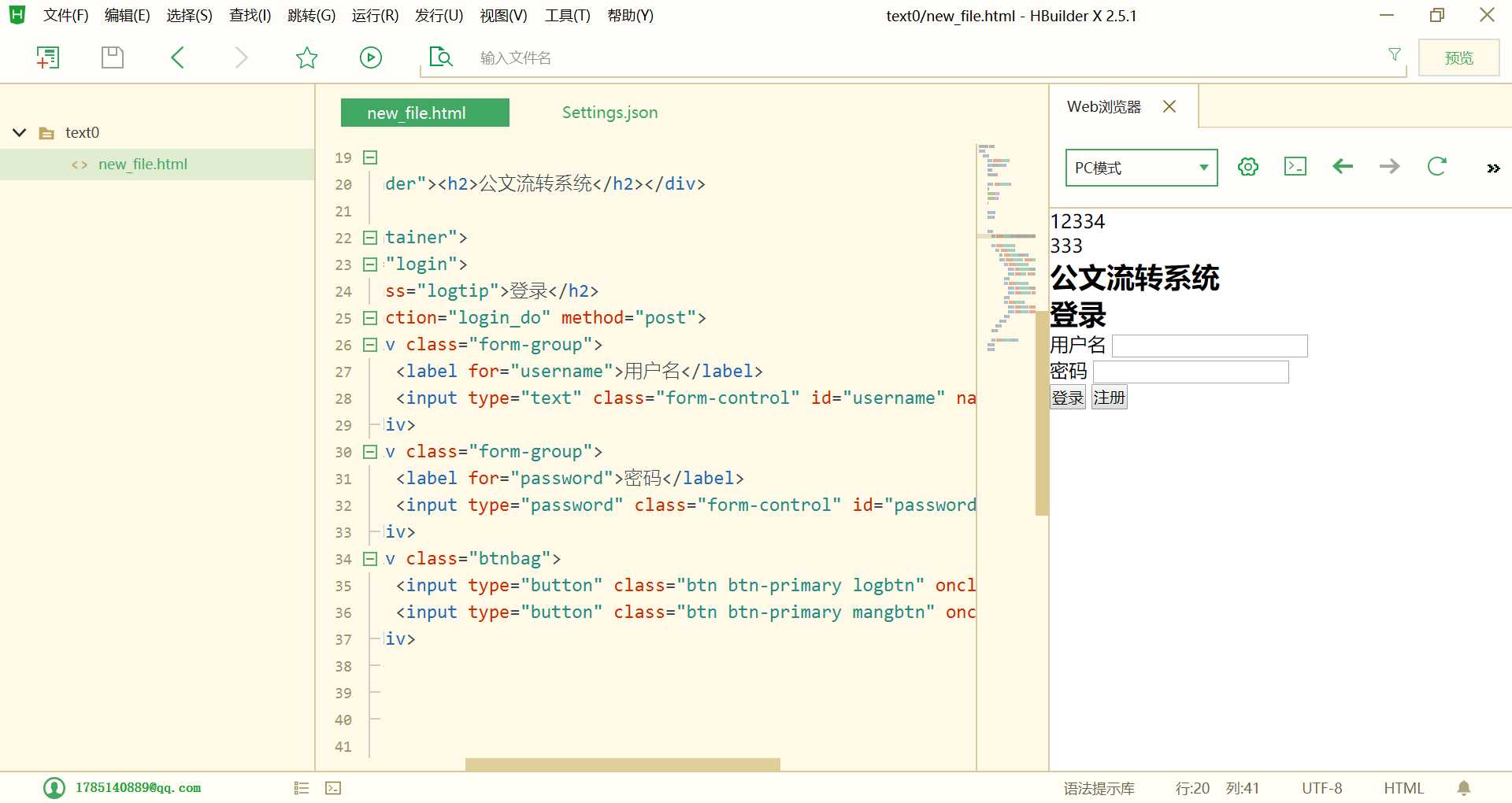This screenshot has height=803, width=1512.
Task: Click the run play icon
Action: (371, 57)
